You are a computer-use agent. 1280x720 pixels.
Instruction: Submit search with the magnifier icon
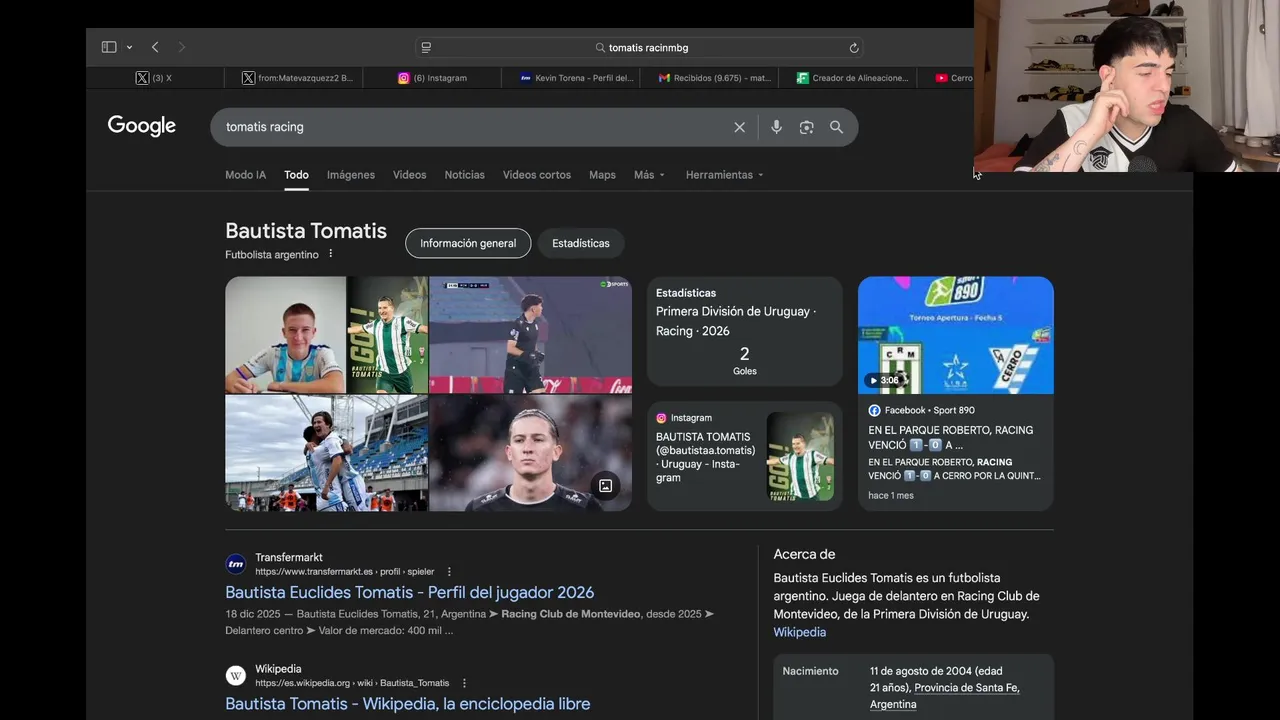[x=836, y=127]
